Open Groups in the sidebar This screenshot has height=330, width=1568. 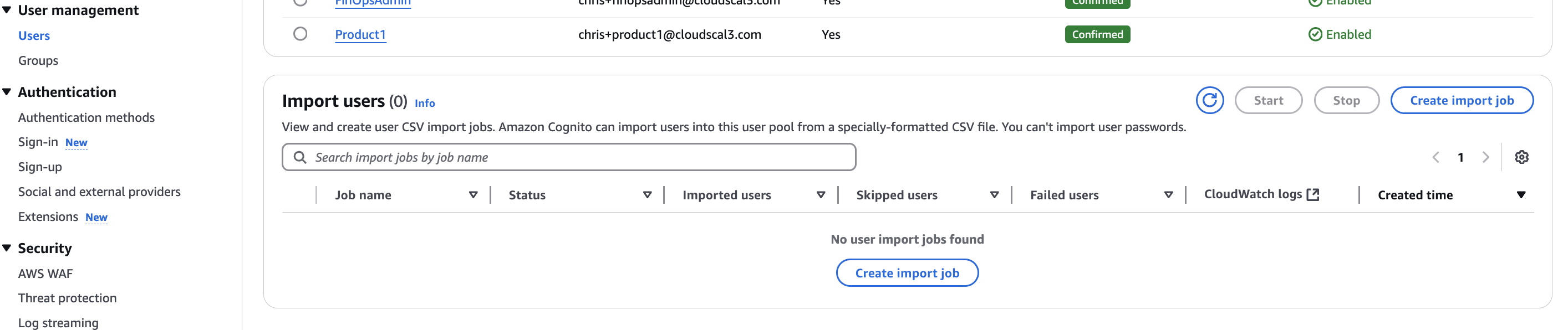(x=38, y=61)
